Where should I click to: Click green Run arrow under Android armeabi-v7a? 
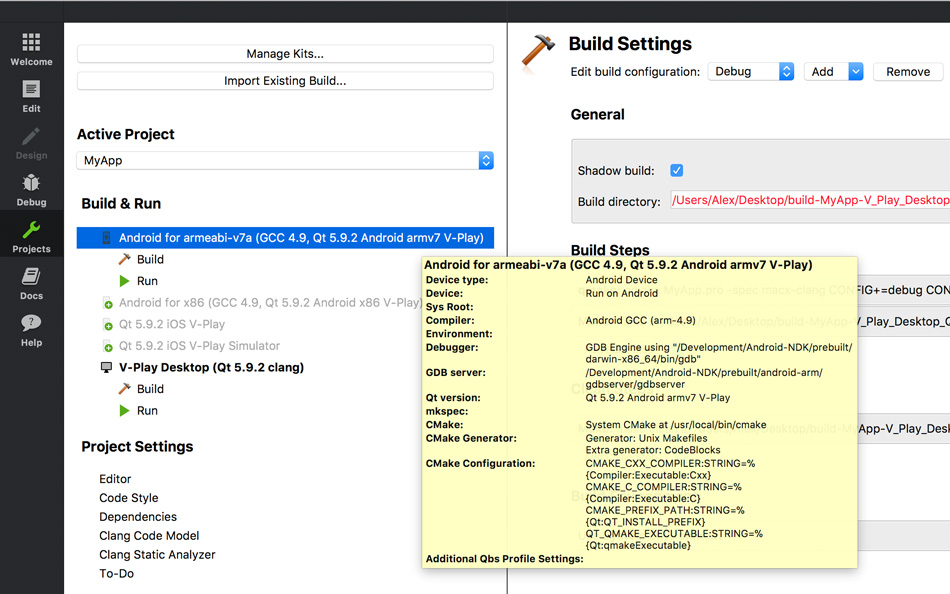pos(125,281)
